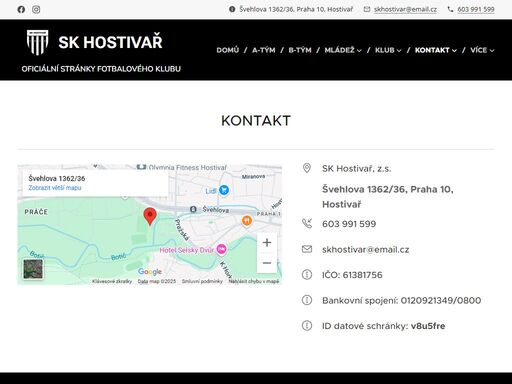The image size is (512, 384).
Task: Zoom out on the map with minus
Action: (x=267, y=263)
